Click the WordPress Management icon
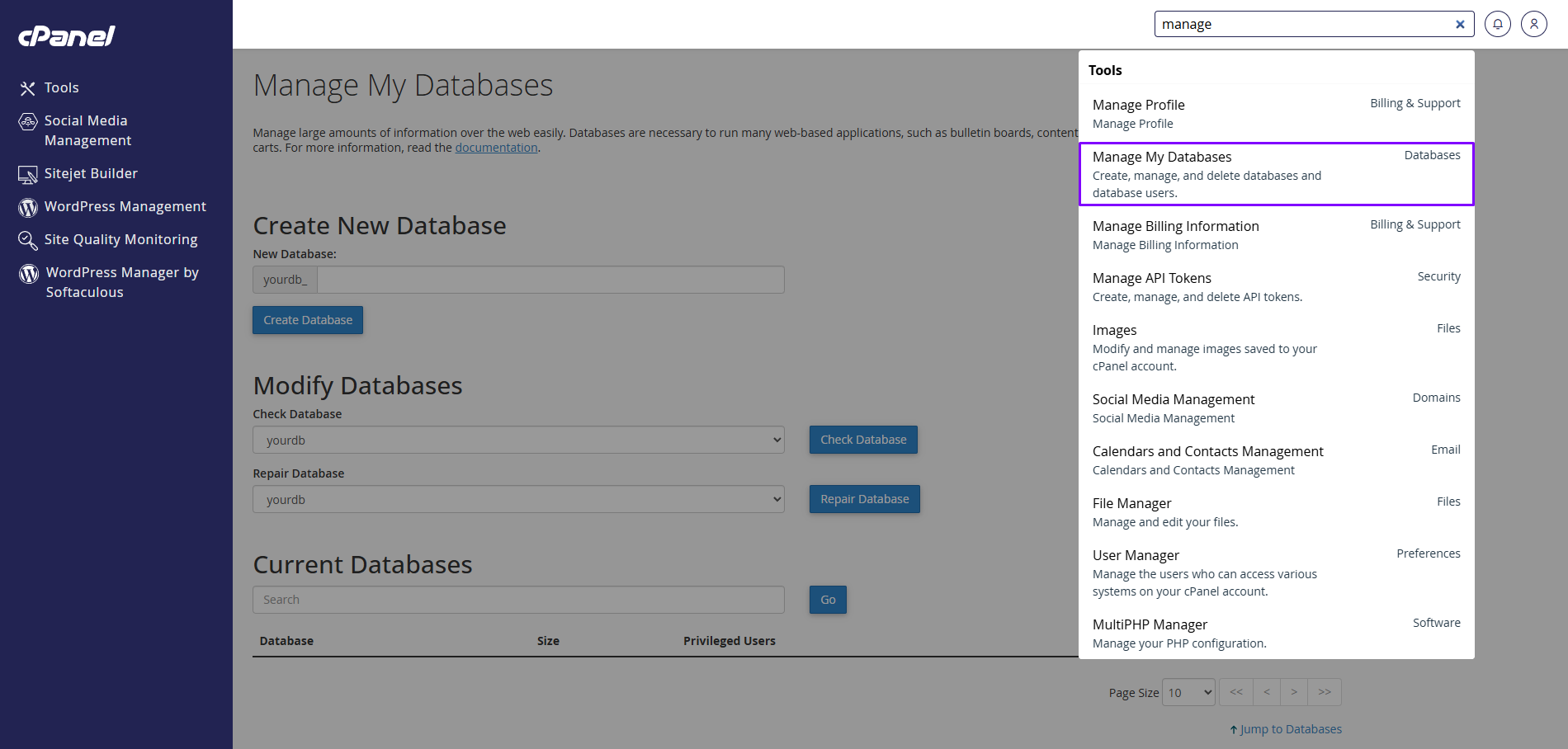The height and width of the screenshot is (749, 1568). click(x=28, y=207)
